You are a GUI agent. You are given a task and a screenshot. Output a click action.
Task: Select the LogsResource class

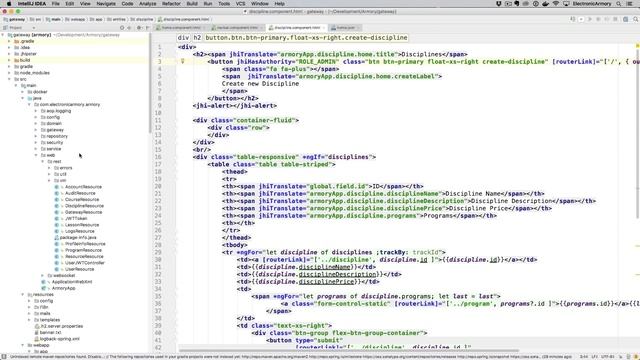coord(79,231)
